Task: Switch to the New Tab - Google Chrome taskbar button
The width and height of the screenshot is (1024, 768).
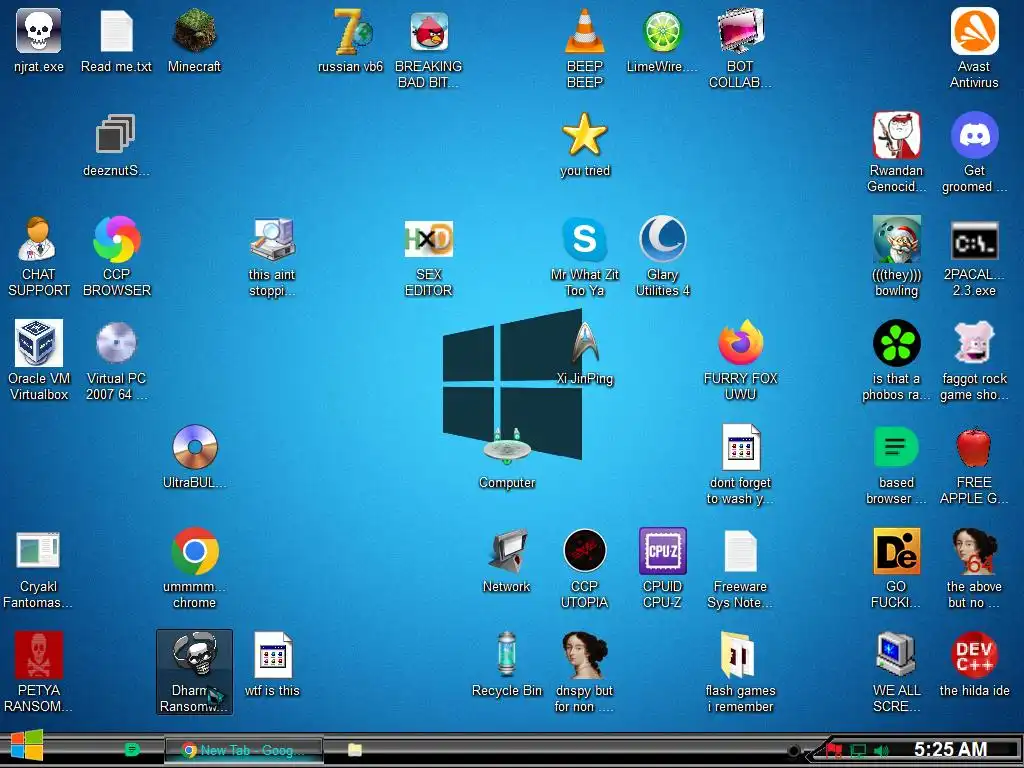Action: click(x=243, y=750)
